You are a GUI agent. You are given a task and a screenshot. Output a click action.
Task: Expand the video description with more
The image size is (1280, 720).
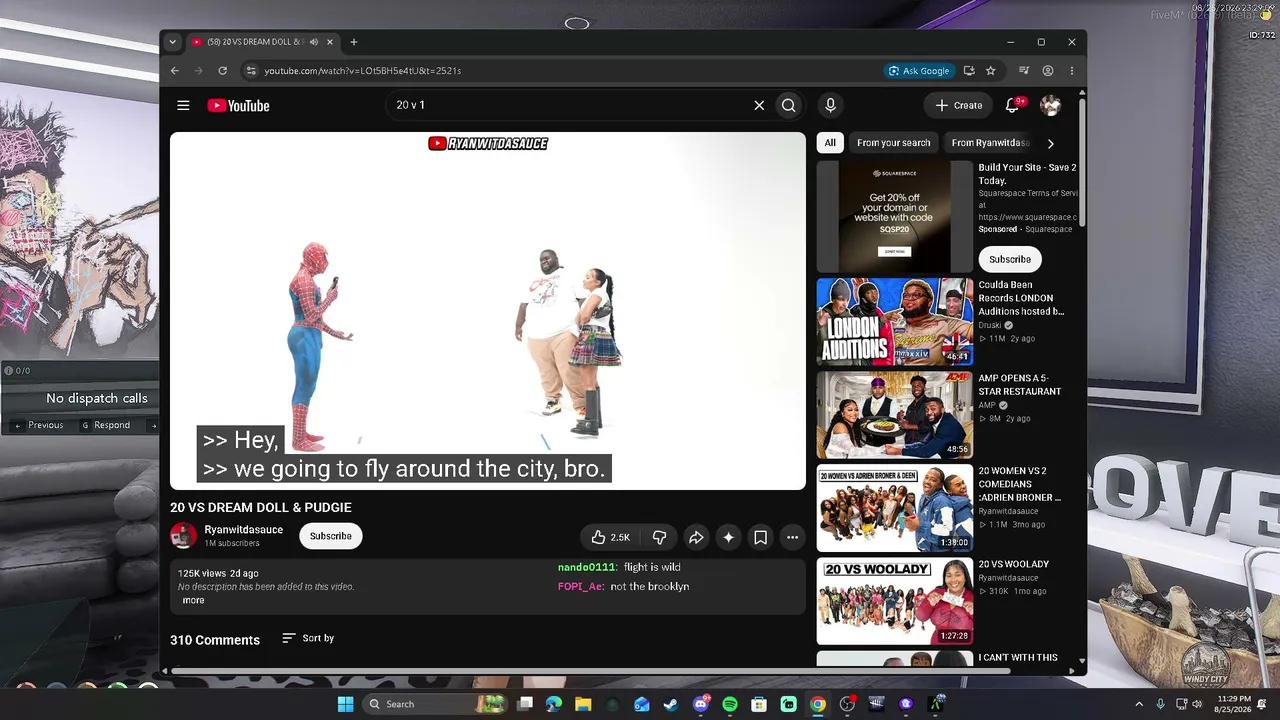[194, 600]
